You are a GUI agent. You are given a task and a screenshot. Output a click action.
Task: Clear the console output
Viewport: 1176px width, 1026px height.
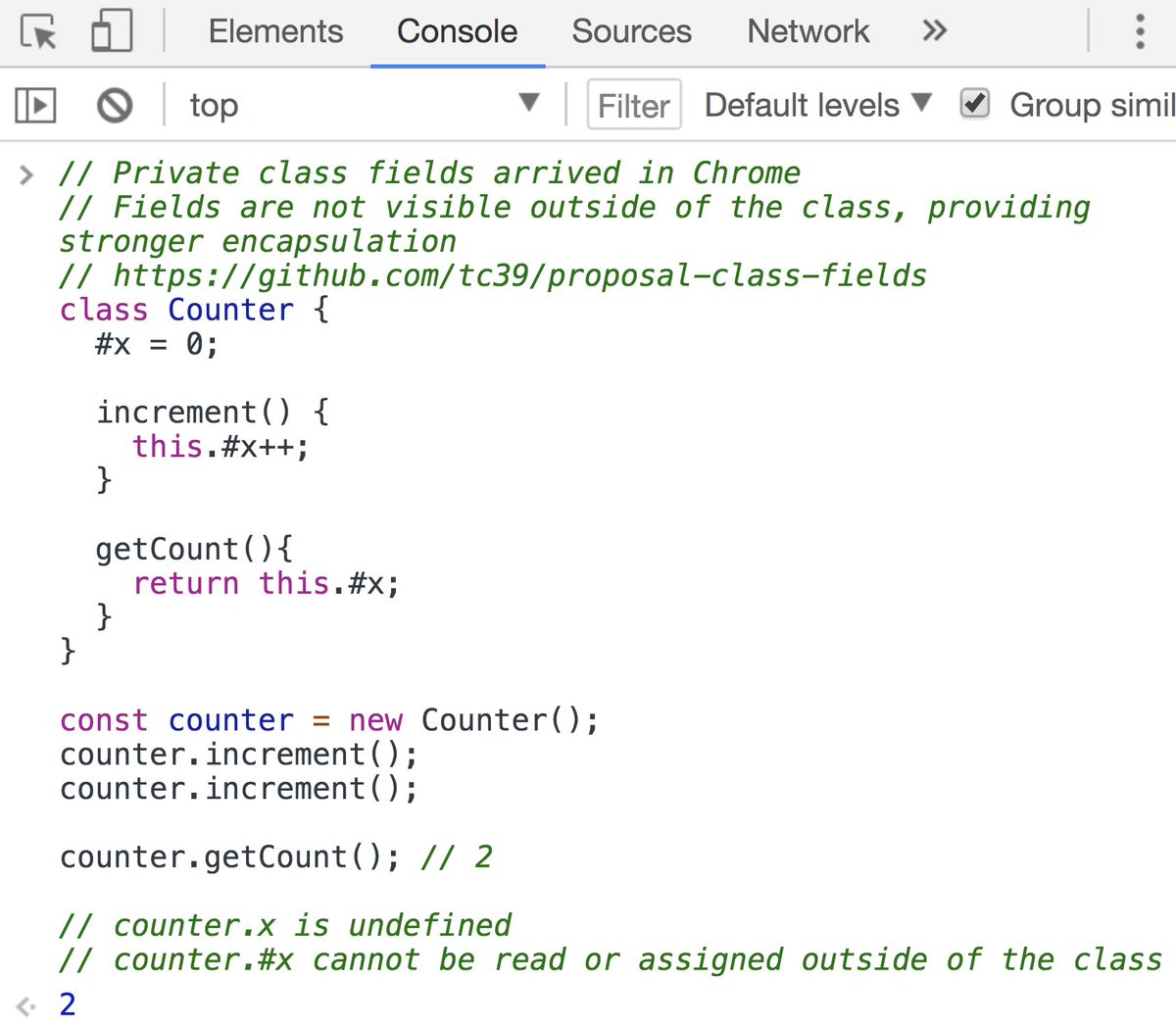(x=115, y=105)
